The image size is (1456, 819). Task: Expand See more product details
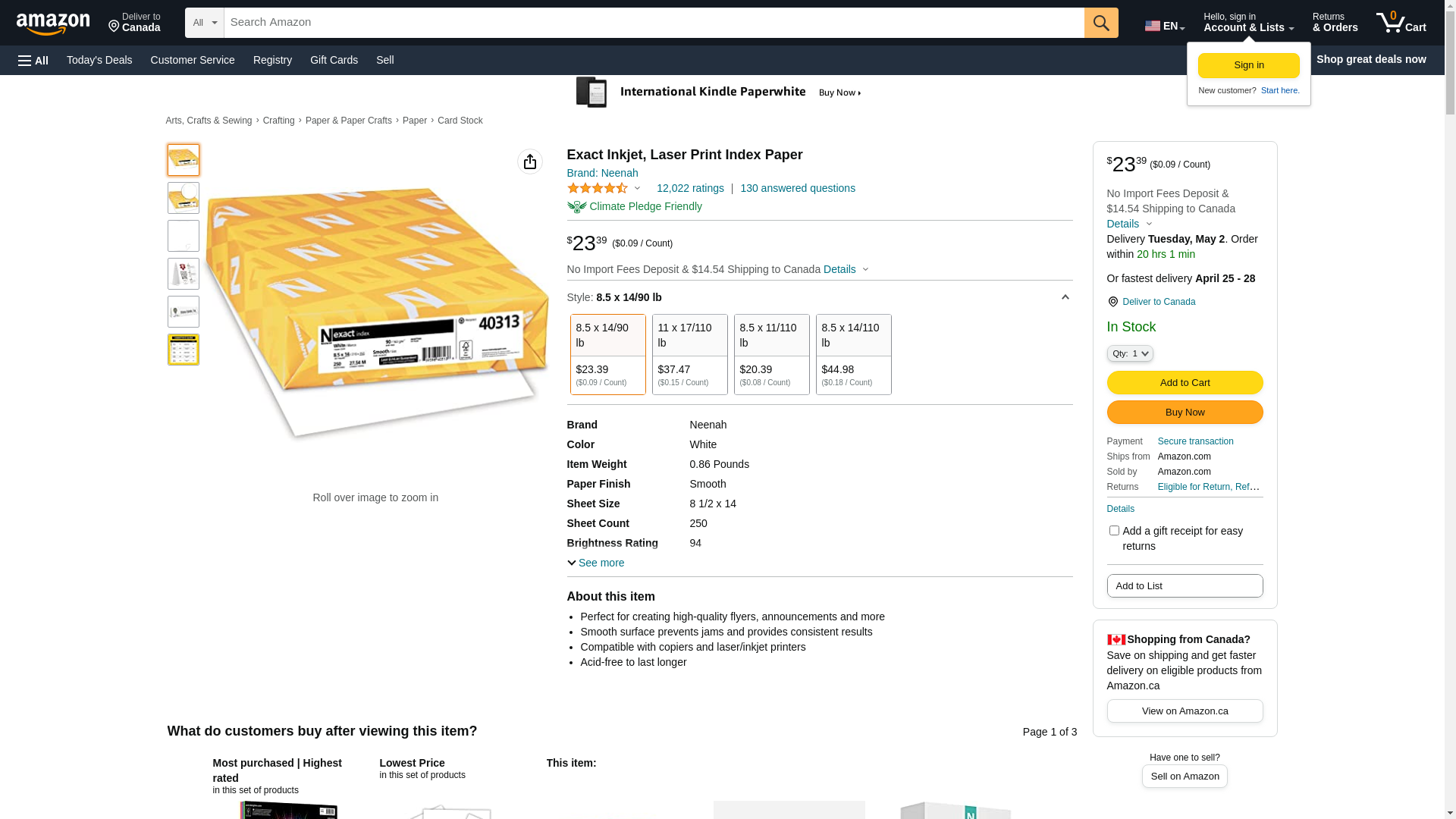[596, 563]
